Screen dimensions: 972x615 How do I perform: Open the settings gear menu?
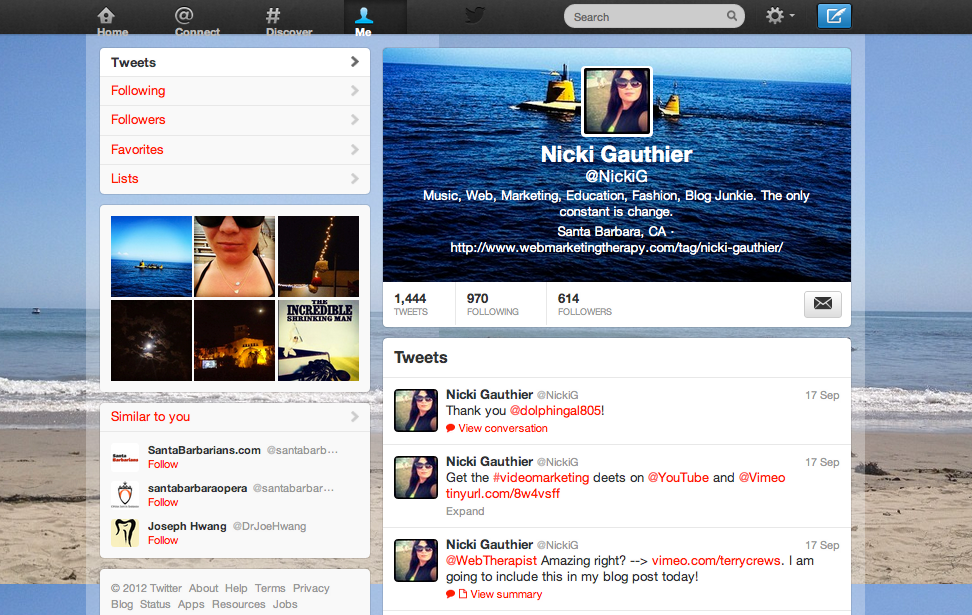780,15
